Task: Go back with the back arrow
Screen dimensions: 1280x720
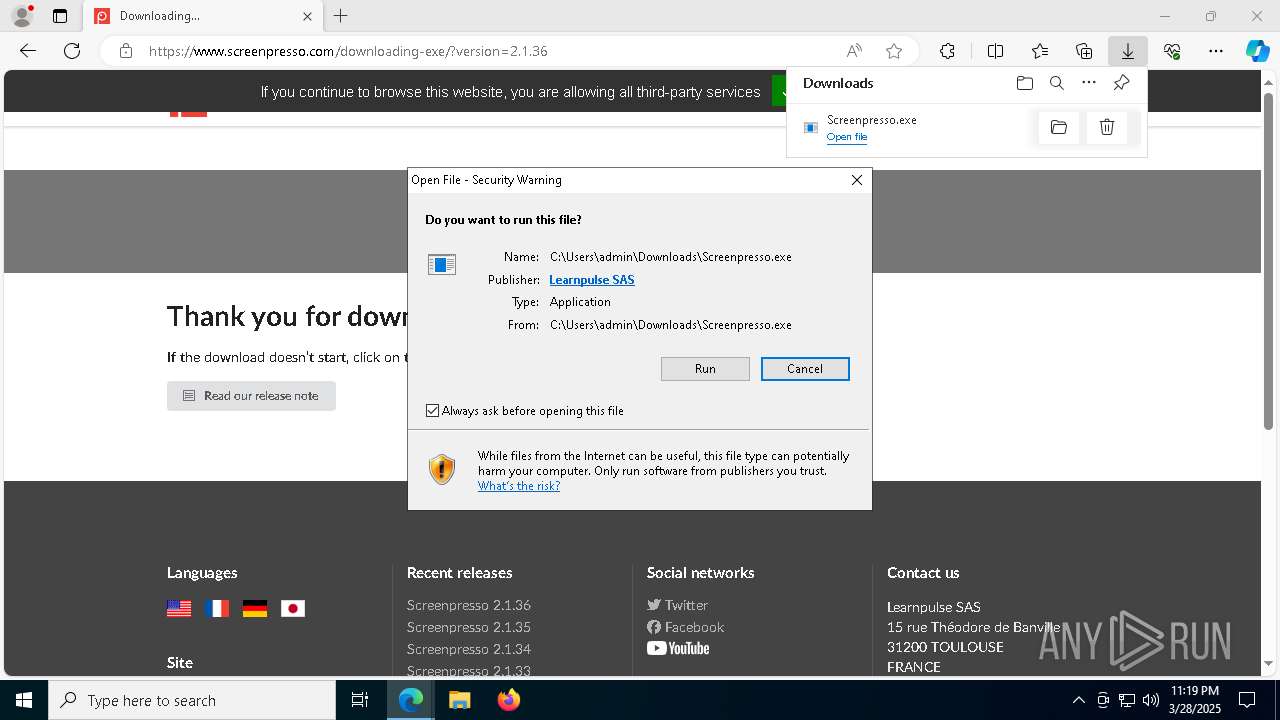Action: click(28, 51)
